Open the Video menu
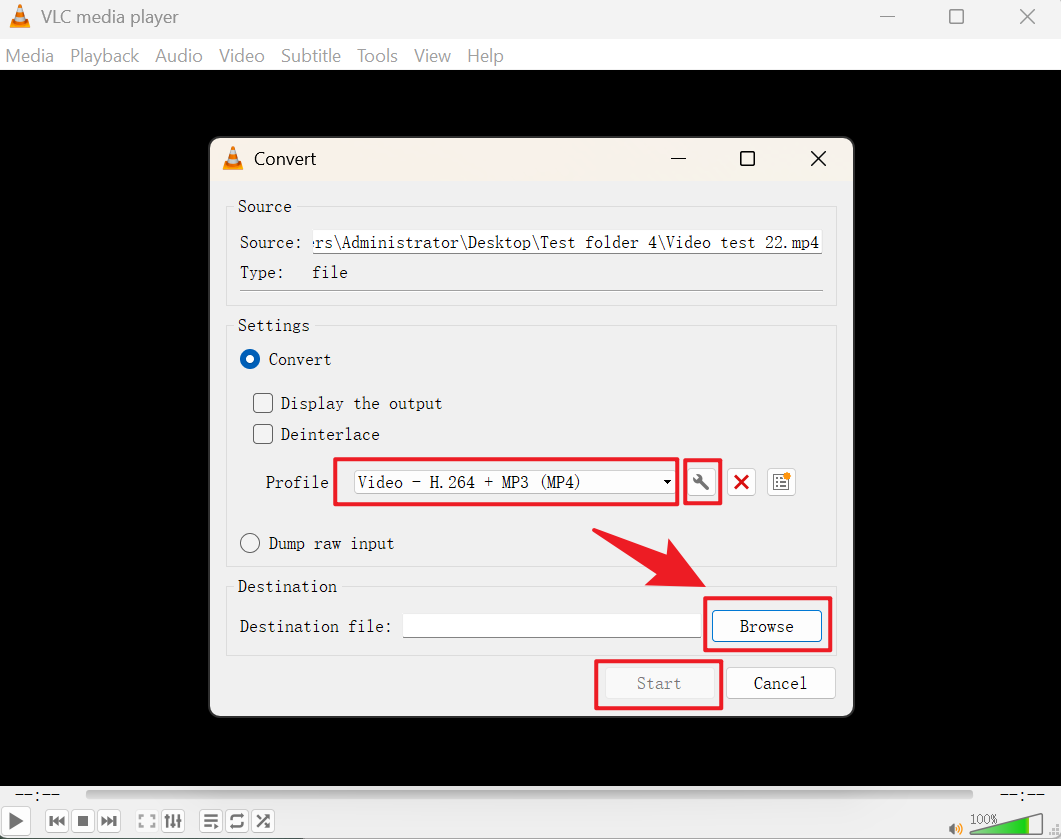The image size is (1061, 839). pos(242,55)
